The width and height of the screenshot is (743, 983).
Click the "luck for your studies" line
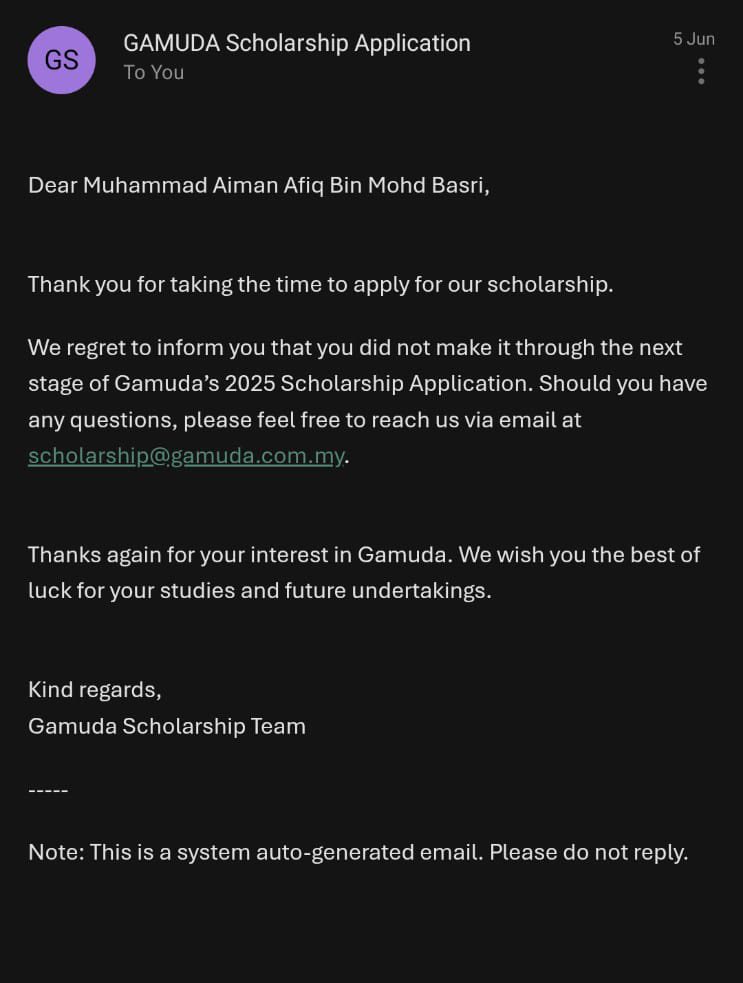click(260, 591)
